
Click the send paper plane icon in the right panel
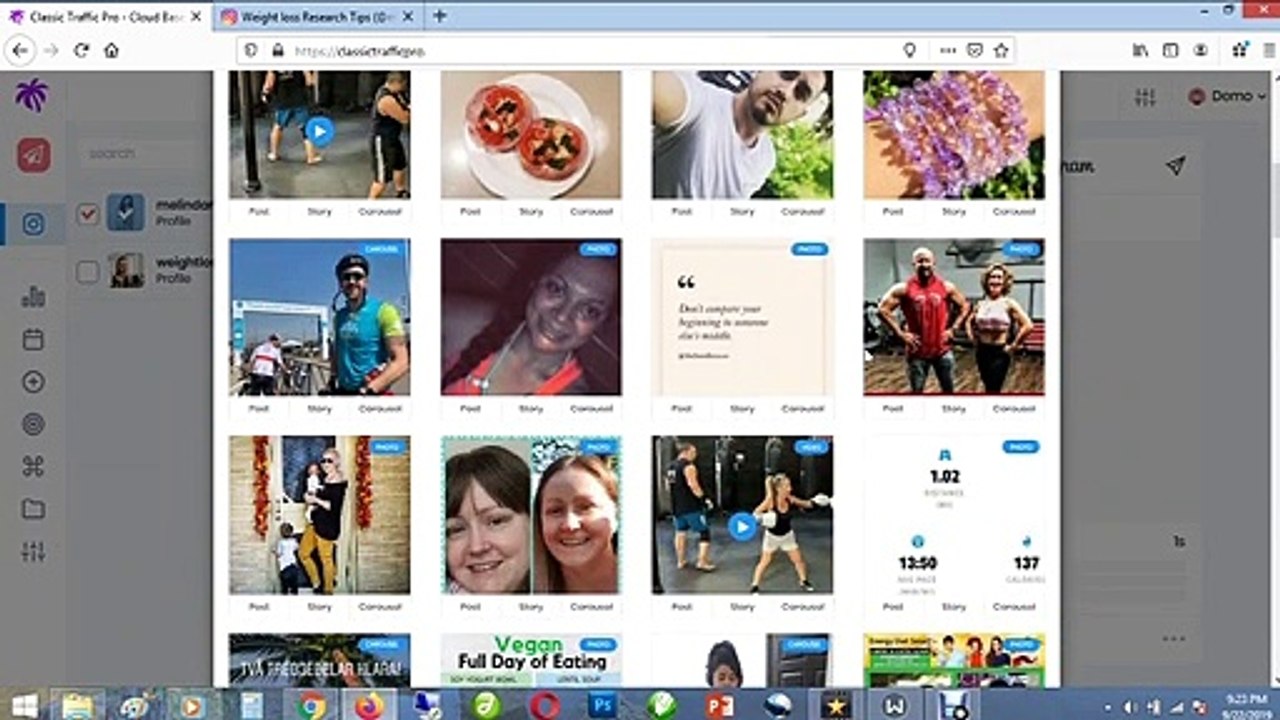tap(1176, 166)
